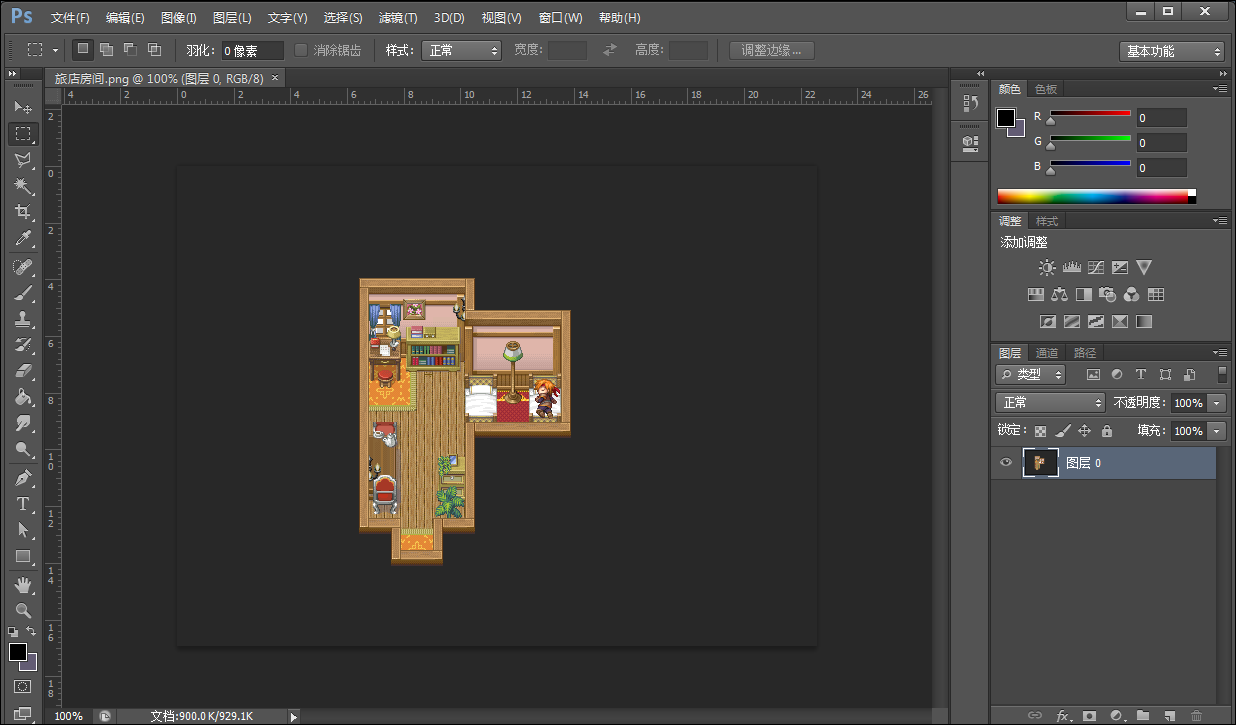
Task: Select the Clone Stamp tool
Action: click(23, 319)
